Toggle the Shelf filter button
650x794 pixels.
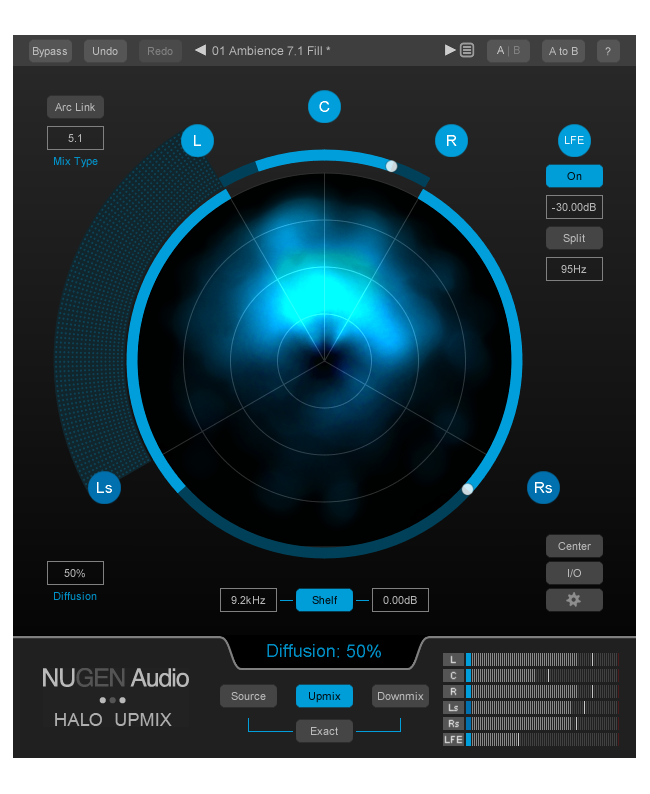(324, 600)
